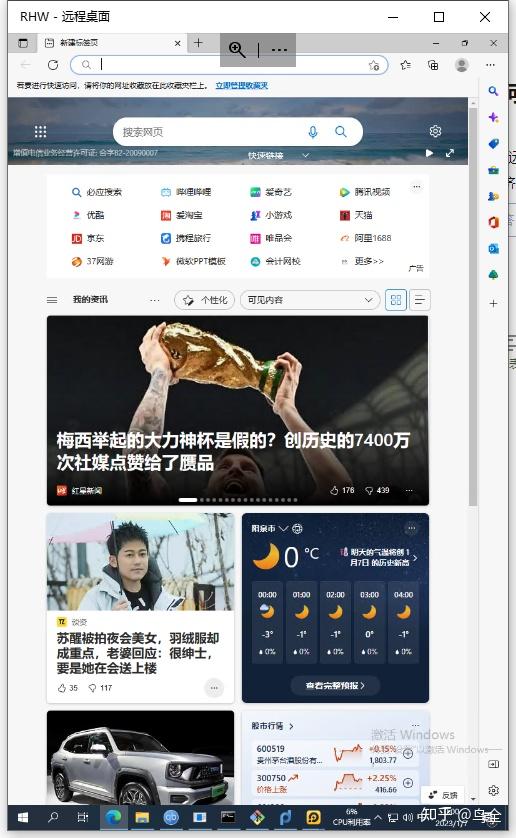This screenshot has width=516, height=838.
Task: Collapse the 快速链接 quick links chevron
Action: pyautogui.click(x=305, y=155)
